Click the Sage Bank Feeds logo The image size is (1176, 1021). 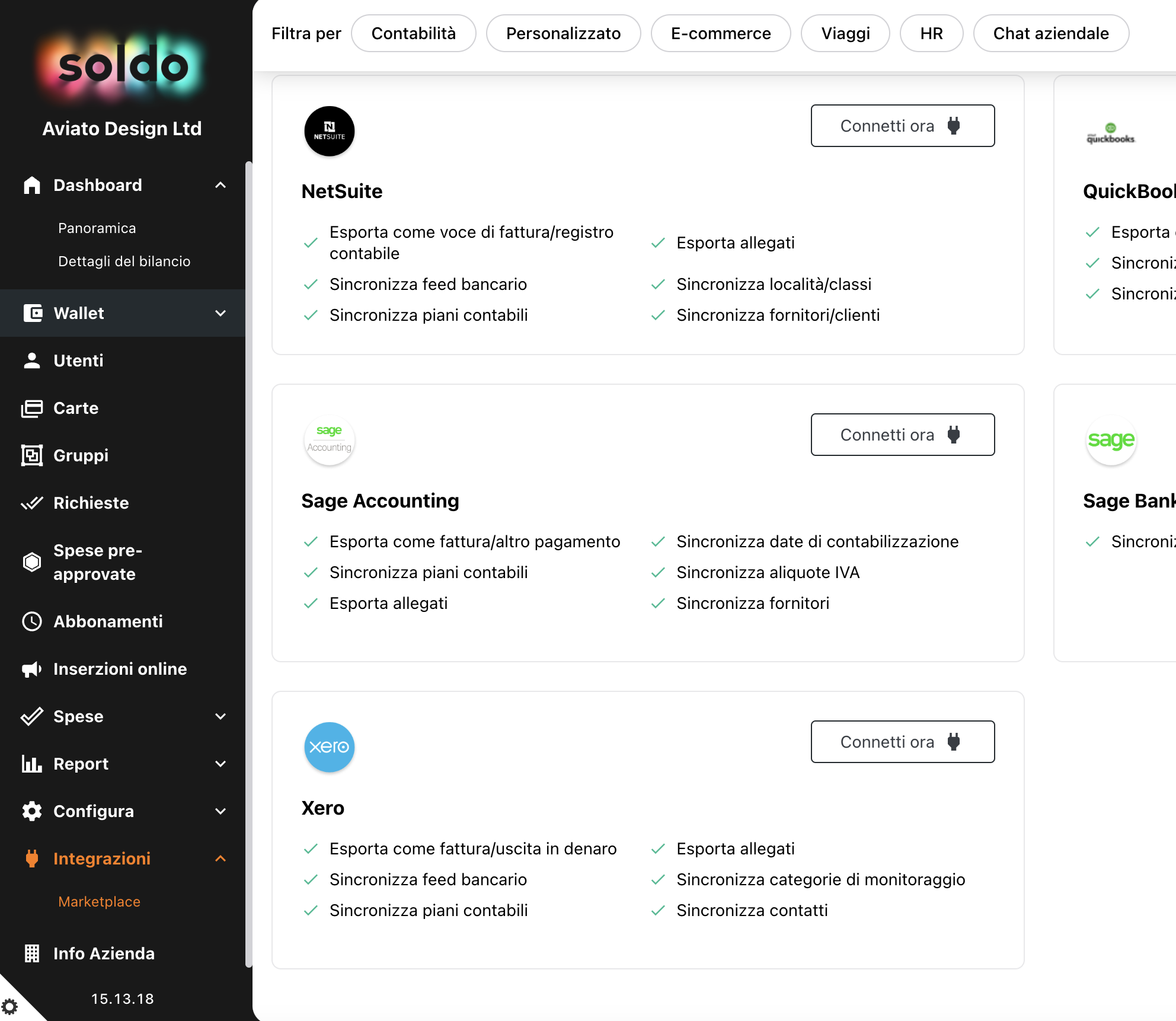point(1111,440)
